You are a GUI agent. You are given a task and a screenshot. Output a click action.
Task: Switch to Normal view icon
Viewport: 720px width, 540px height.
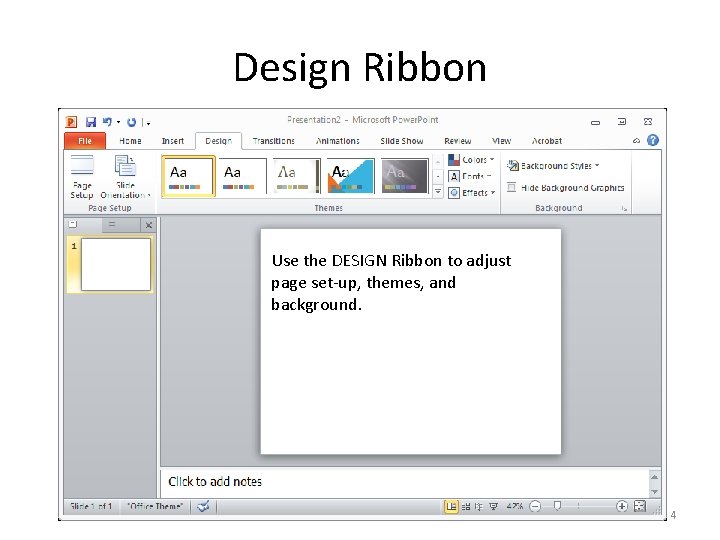pyautogui.click(x=451, y=506)
